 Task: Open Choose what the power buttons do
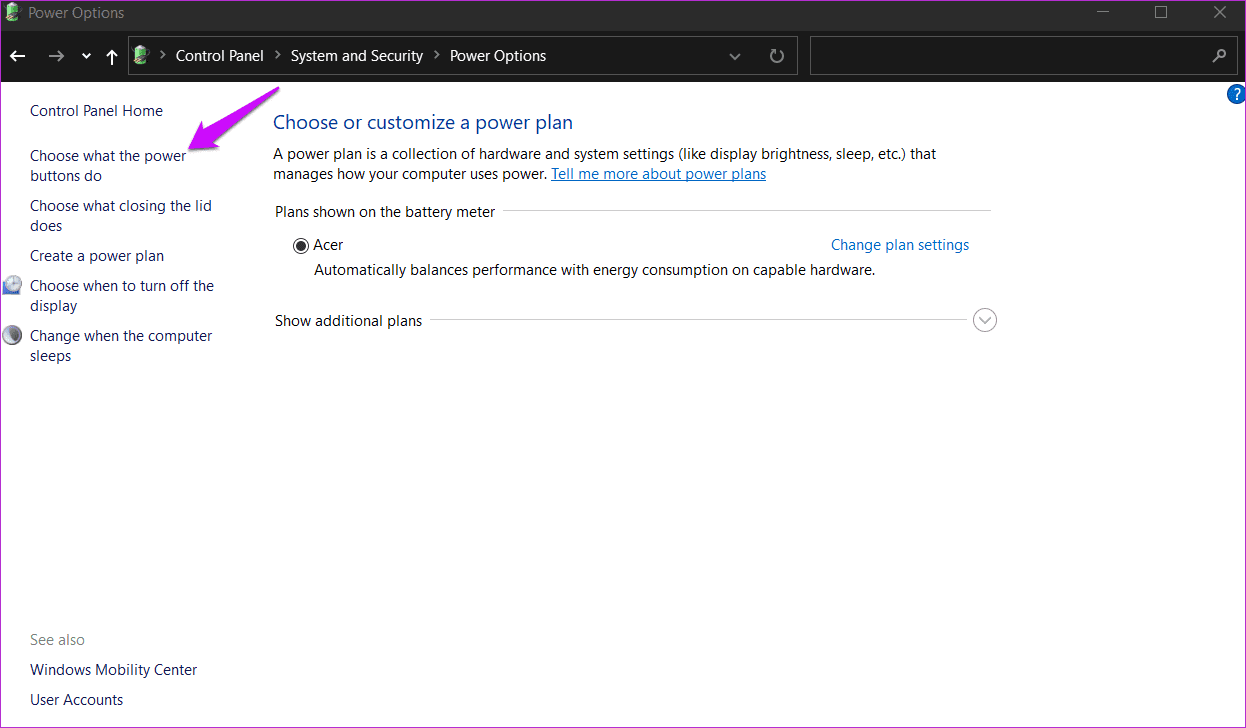tap(108, 166)
